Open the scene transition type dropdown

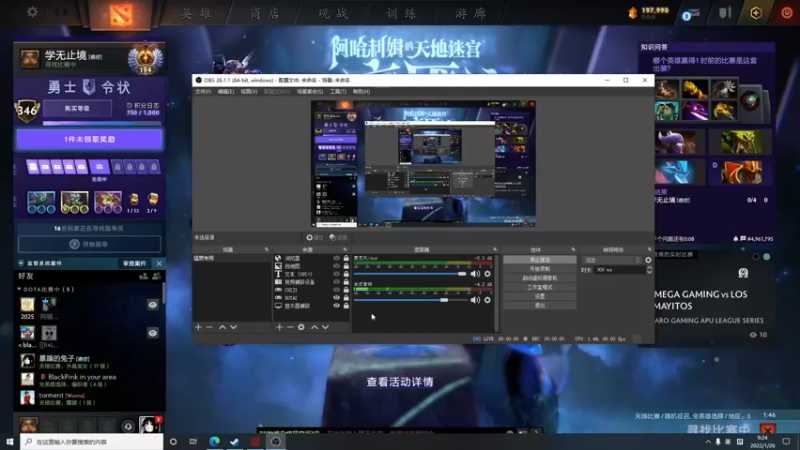point(612,260)
